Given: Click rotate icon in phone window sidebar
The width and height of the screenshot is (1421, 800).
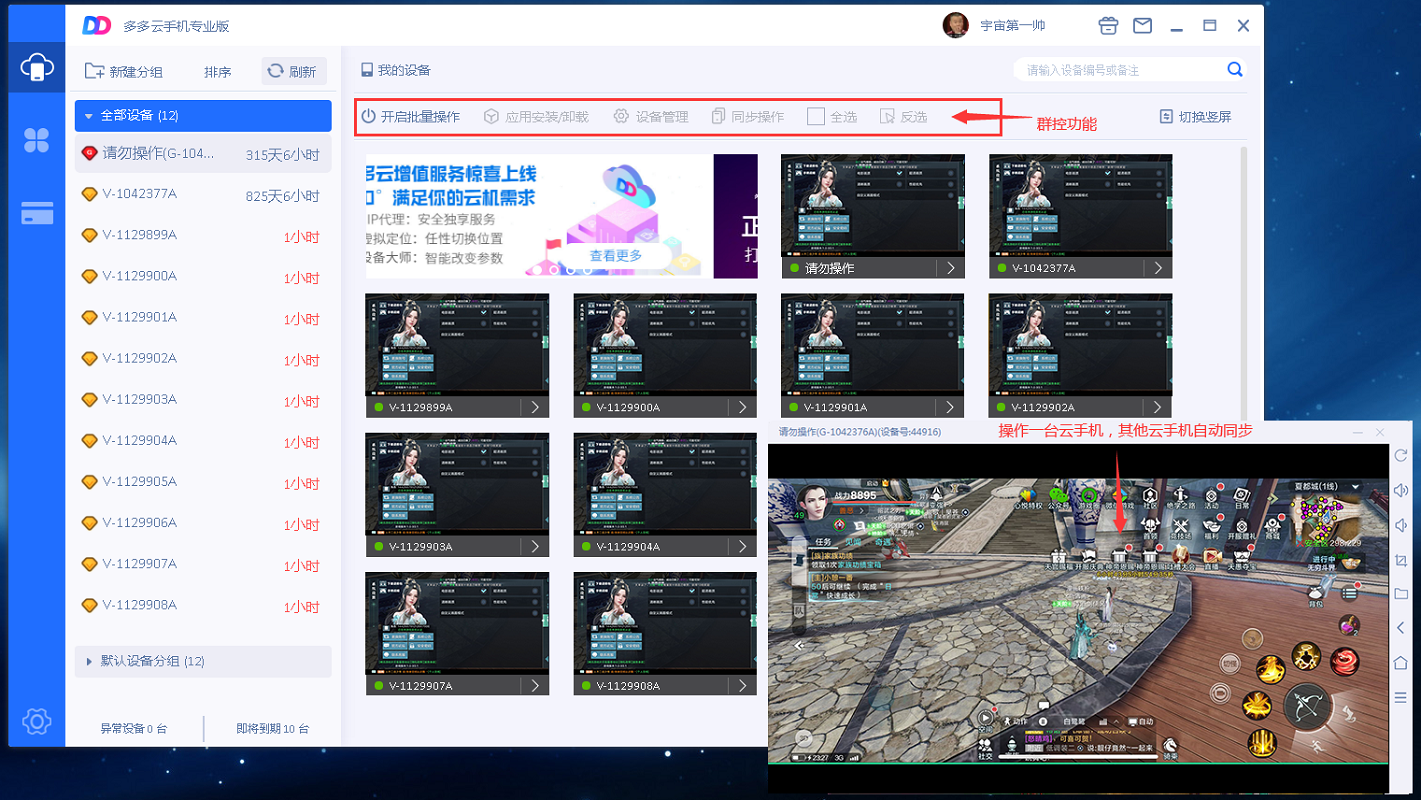Looking at the screenshot, I should click(x=1401, y=455).
